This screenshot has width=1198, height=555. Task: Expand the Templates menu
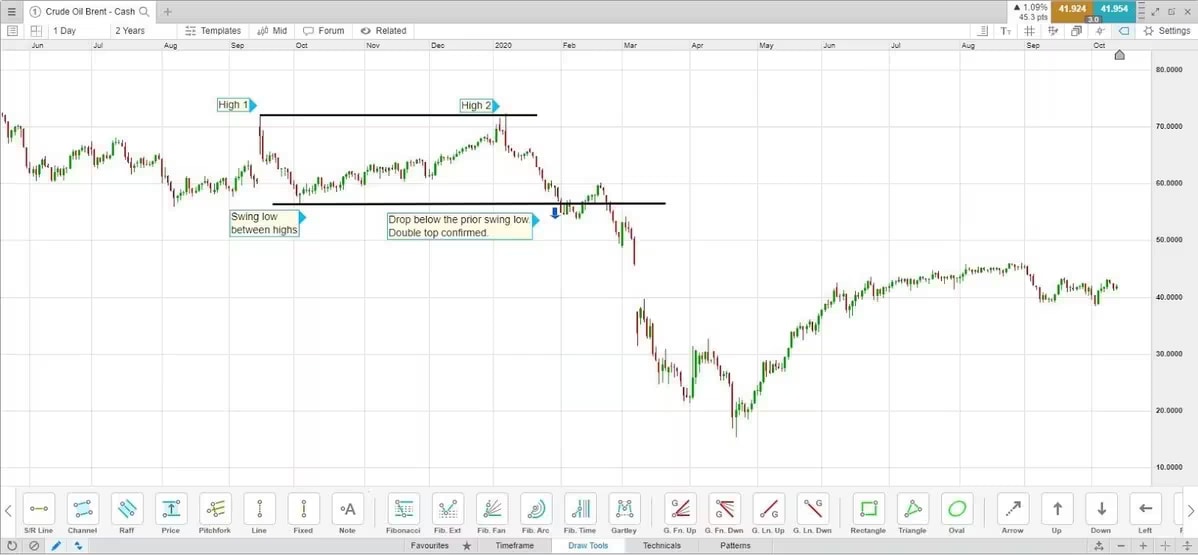[213, 31]
